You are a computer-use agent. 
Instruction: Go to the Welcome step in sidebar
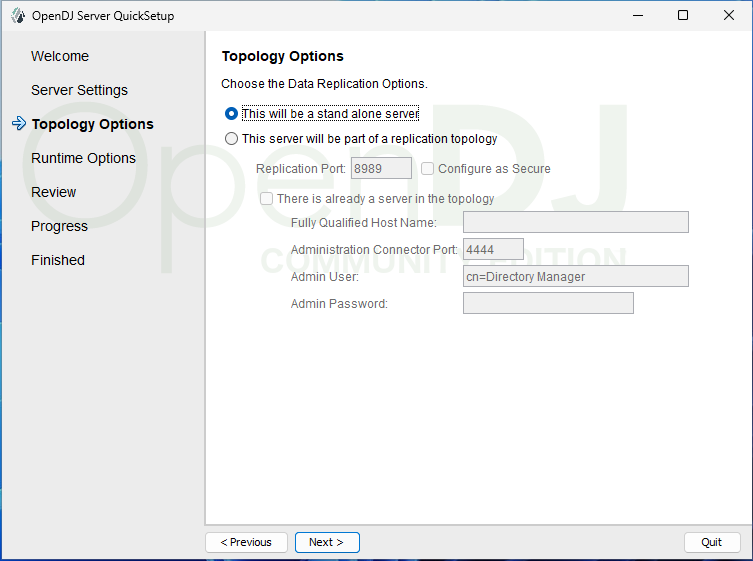pos(60,56)
